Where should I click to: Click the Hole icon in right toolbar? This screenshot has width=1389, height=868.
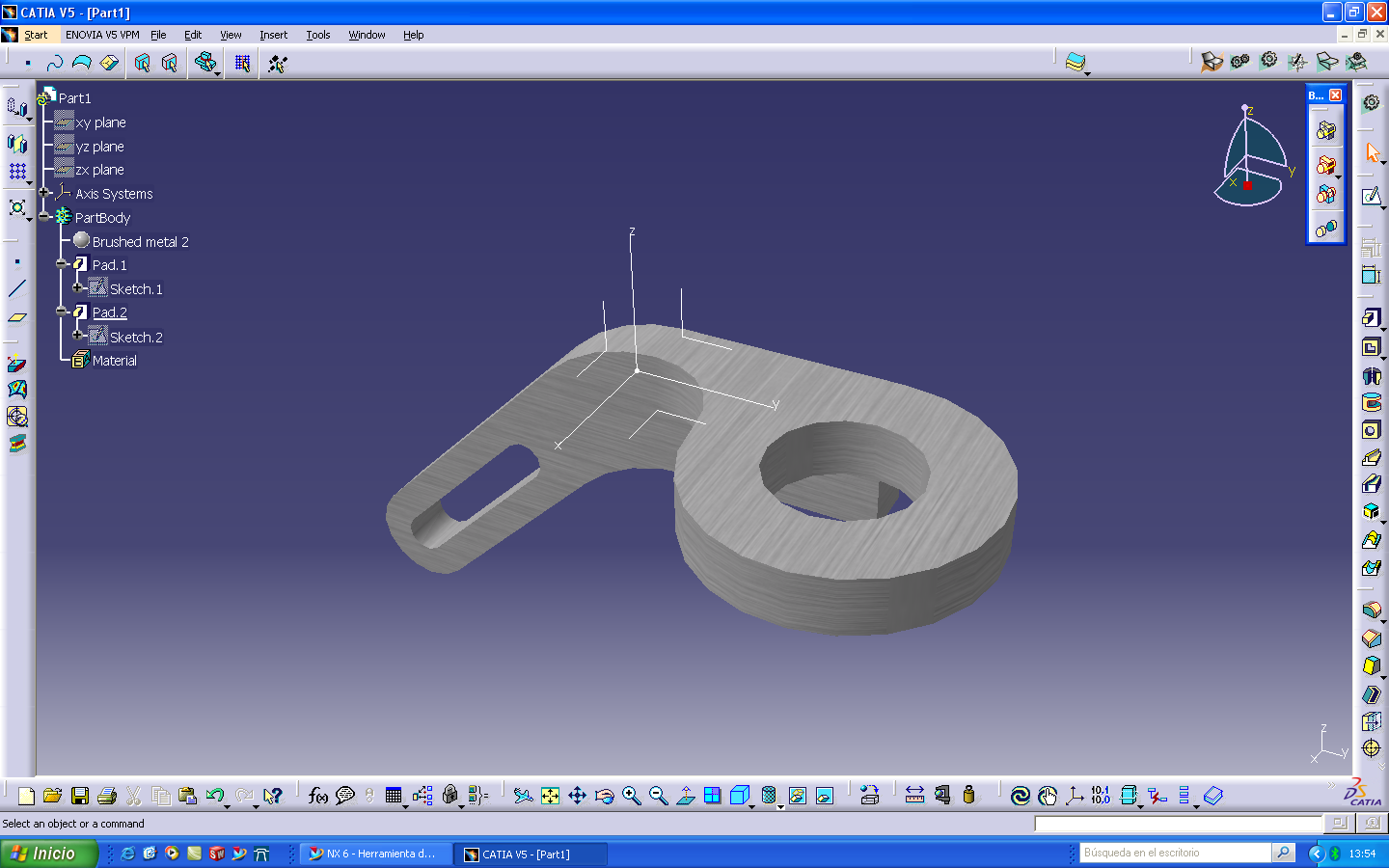tap(1371, 430)
